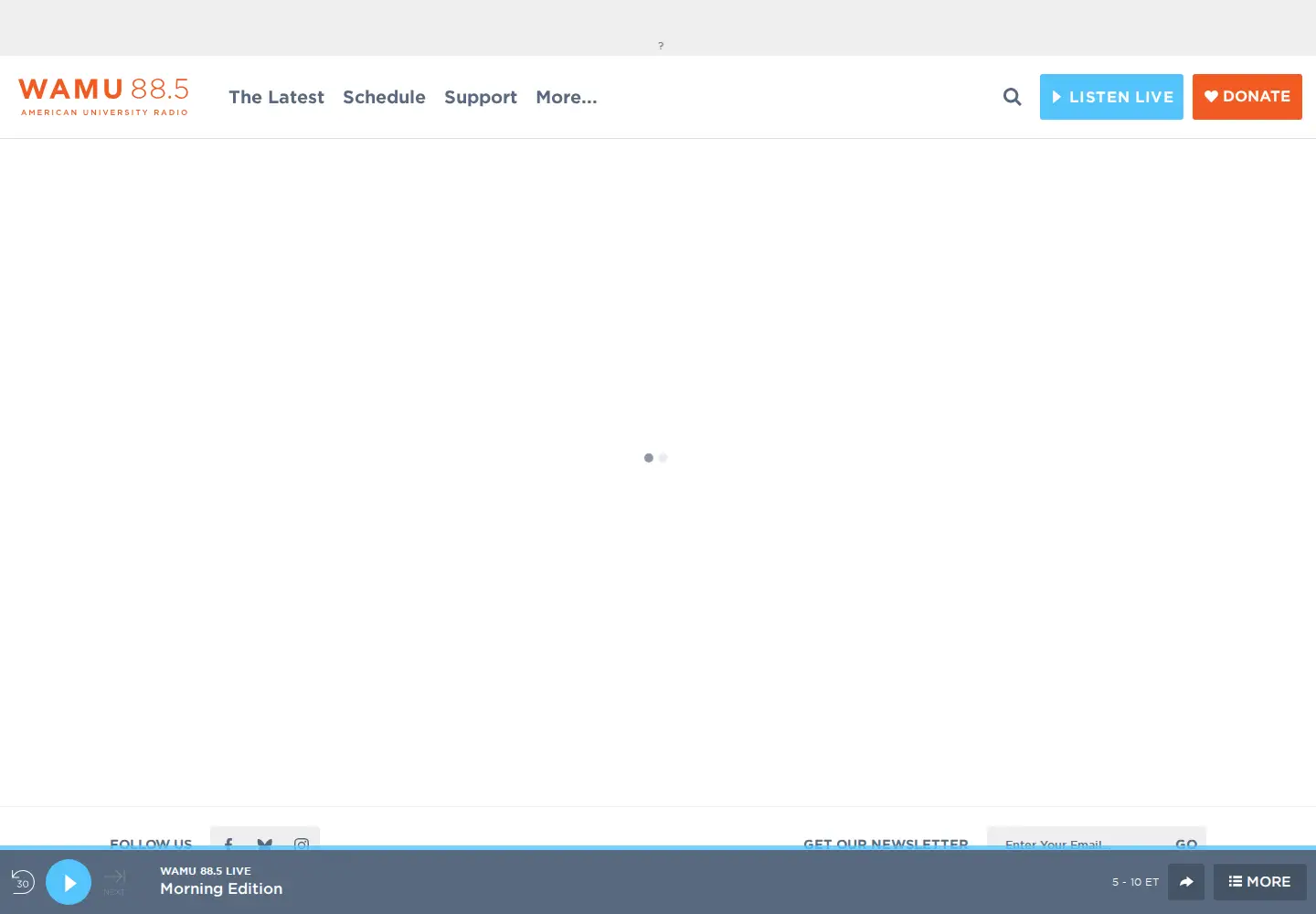Open The Latest menu item
Screen dimensions: 1316x914
[x=276, y=97]
